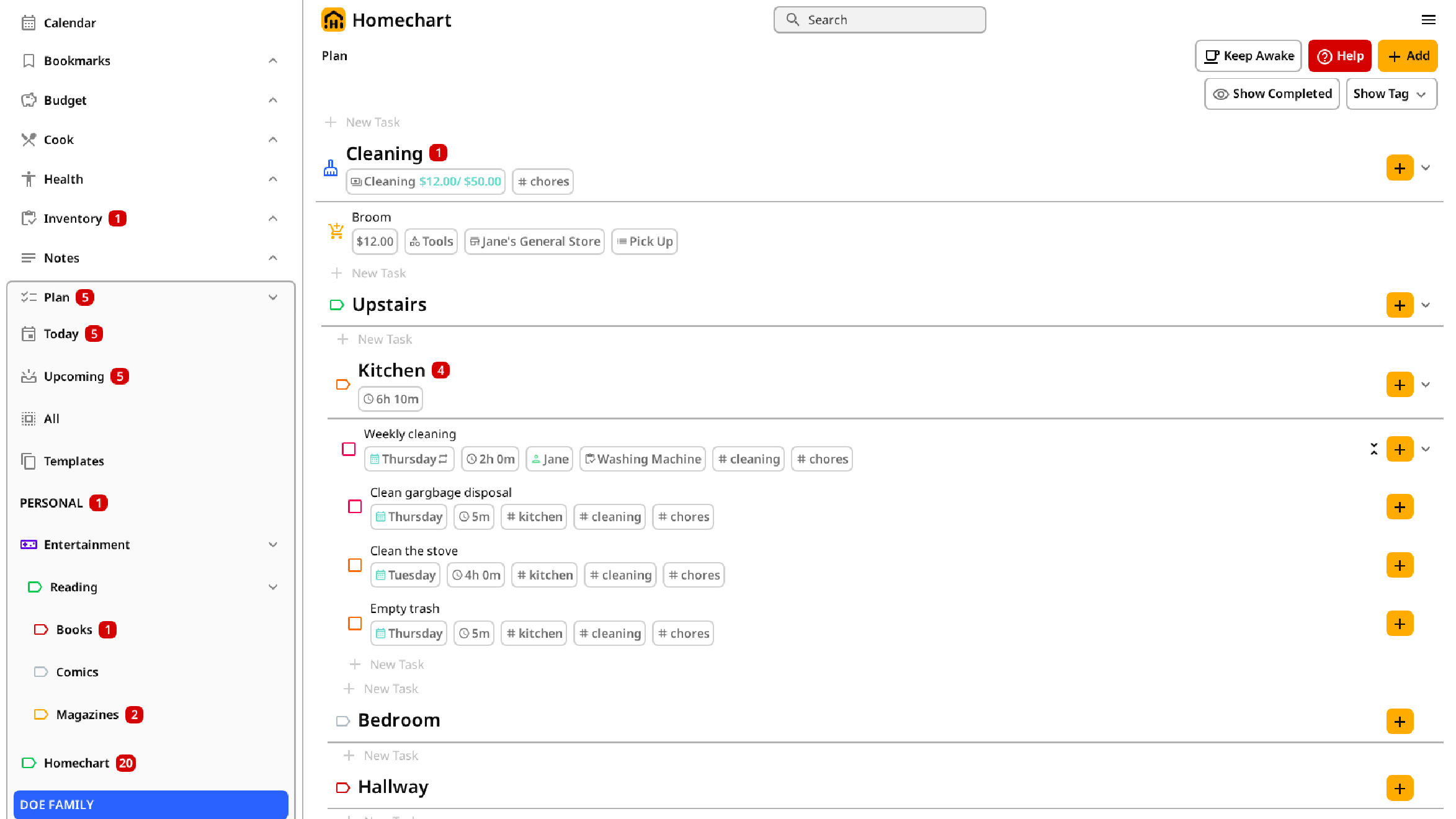Check the Clean the stove checkbox

[355, 565]
